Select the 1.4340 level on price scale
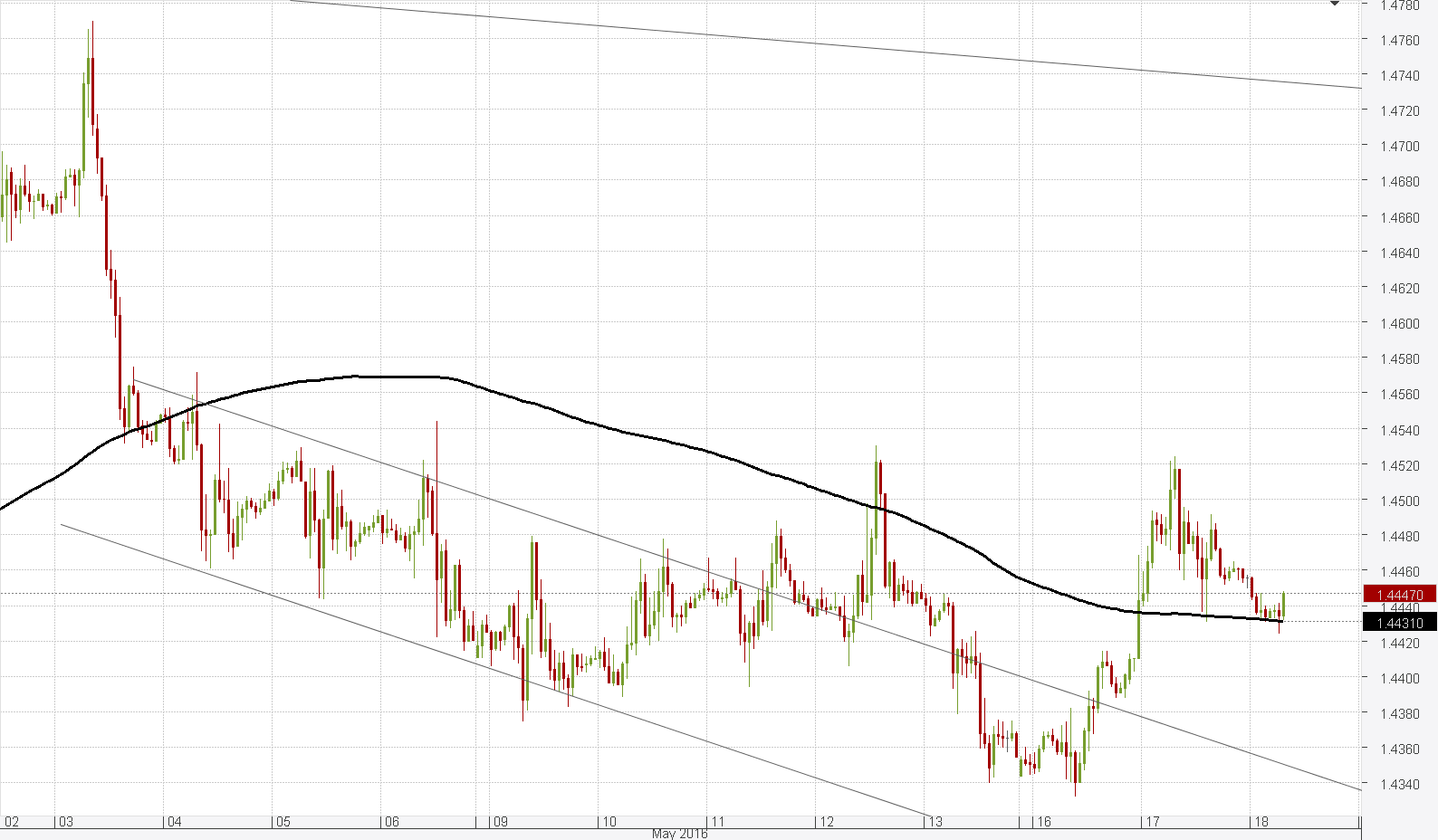The image size is (1438, 840). pyautogui.click(x=1399, y=784)
